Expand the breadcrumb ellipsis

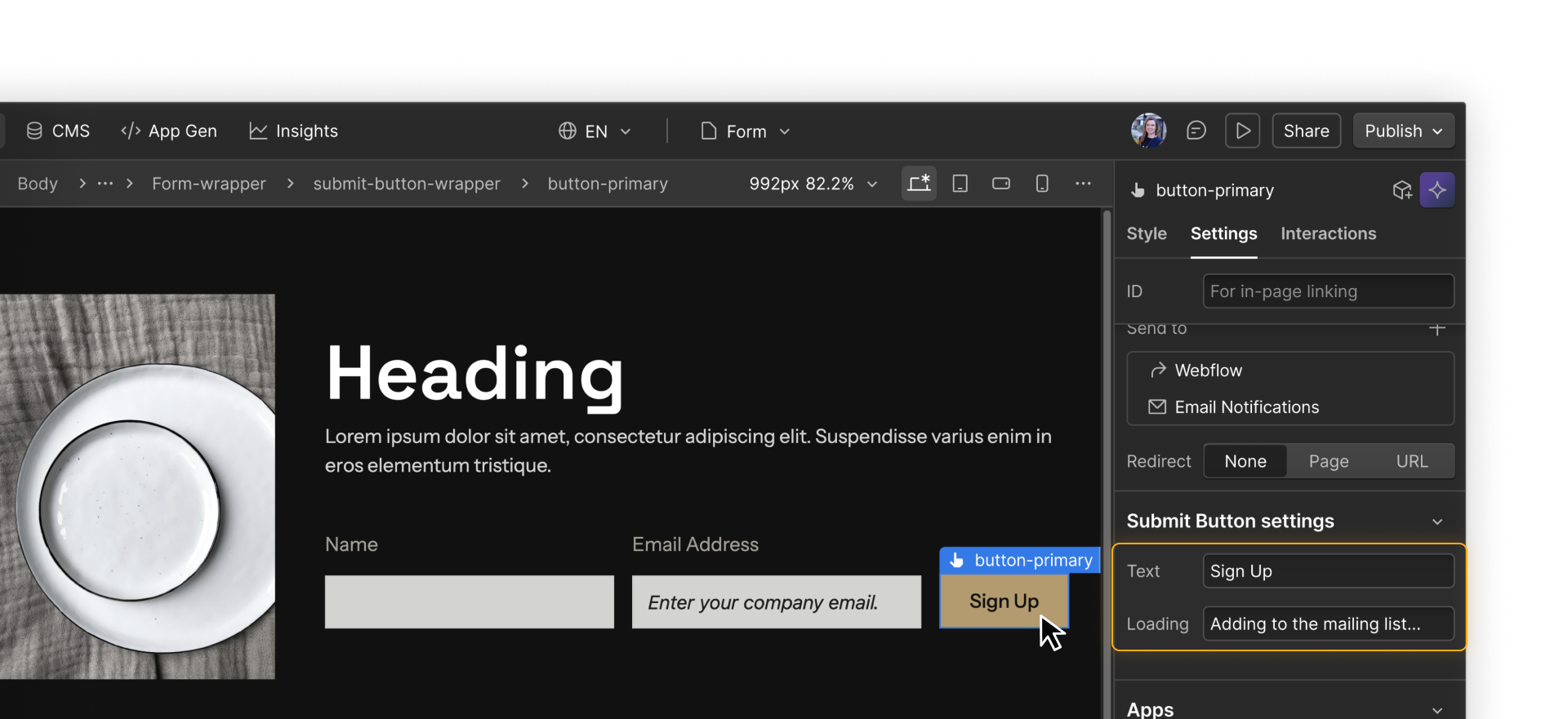pyautogui.click(x=105, y=184)
